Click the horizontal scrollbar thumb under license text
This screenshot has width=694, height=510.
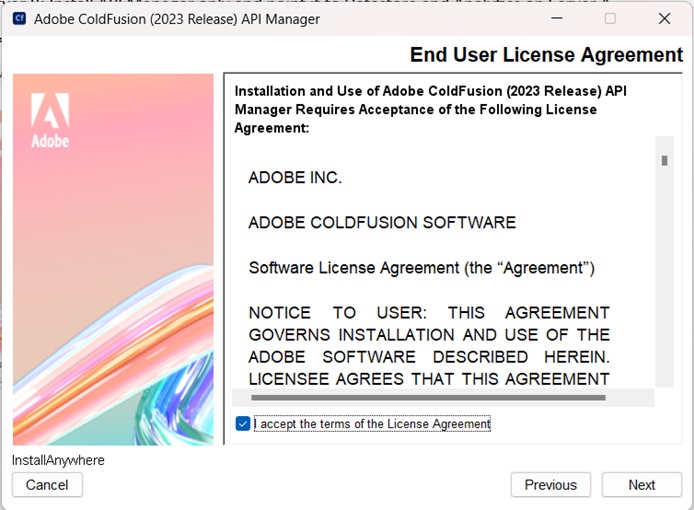point(428,398)
